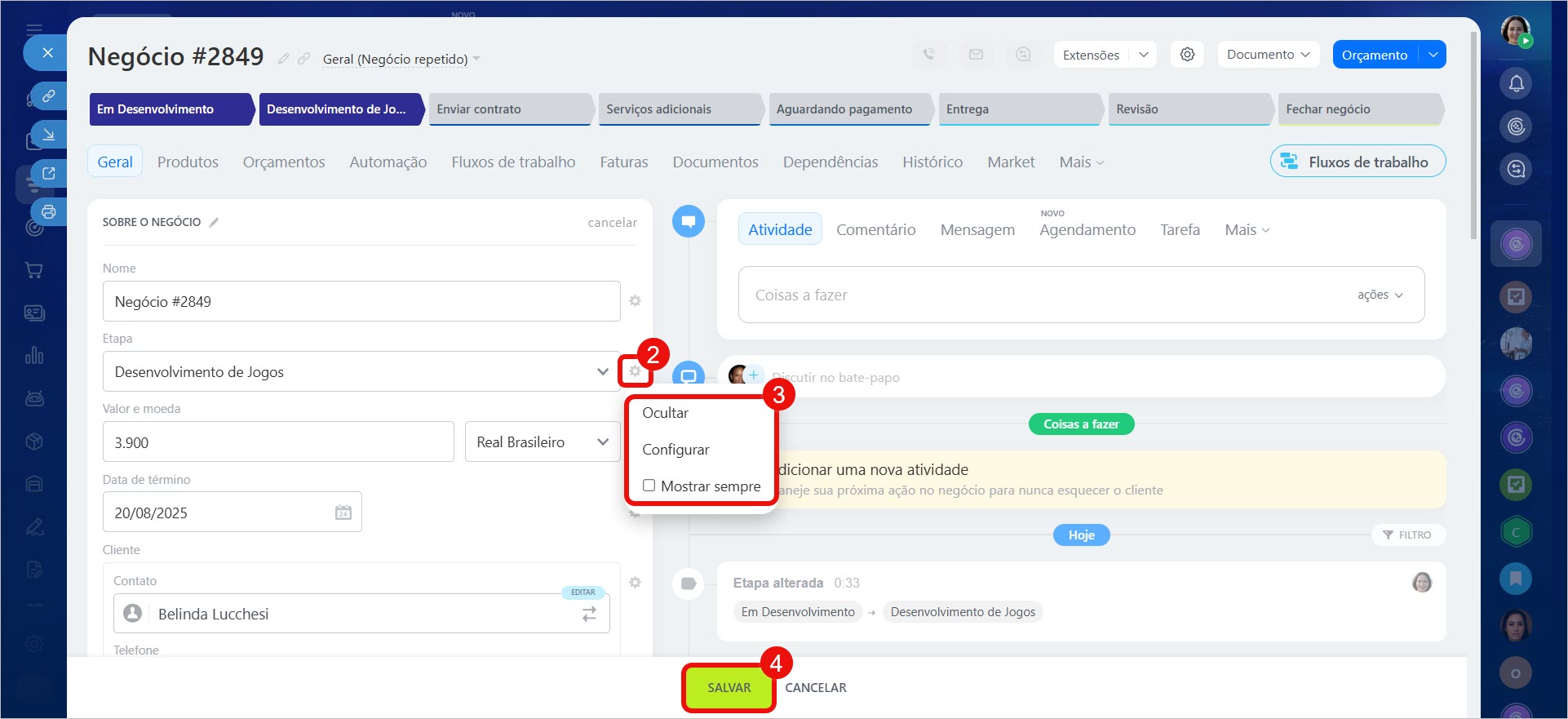Enable the Mostrar sempre checkbox
This screenshot has height=719, width=1568.
click(x=649, y=486)
